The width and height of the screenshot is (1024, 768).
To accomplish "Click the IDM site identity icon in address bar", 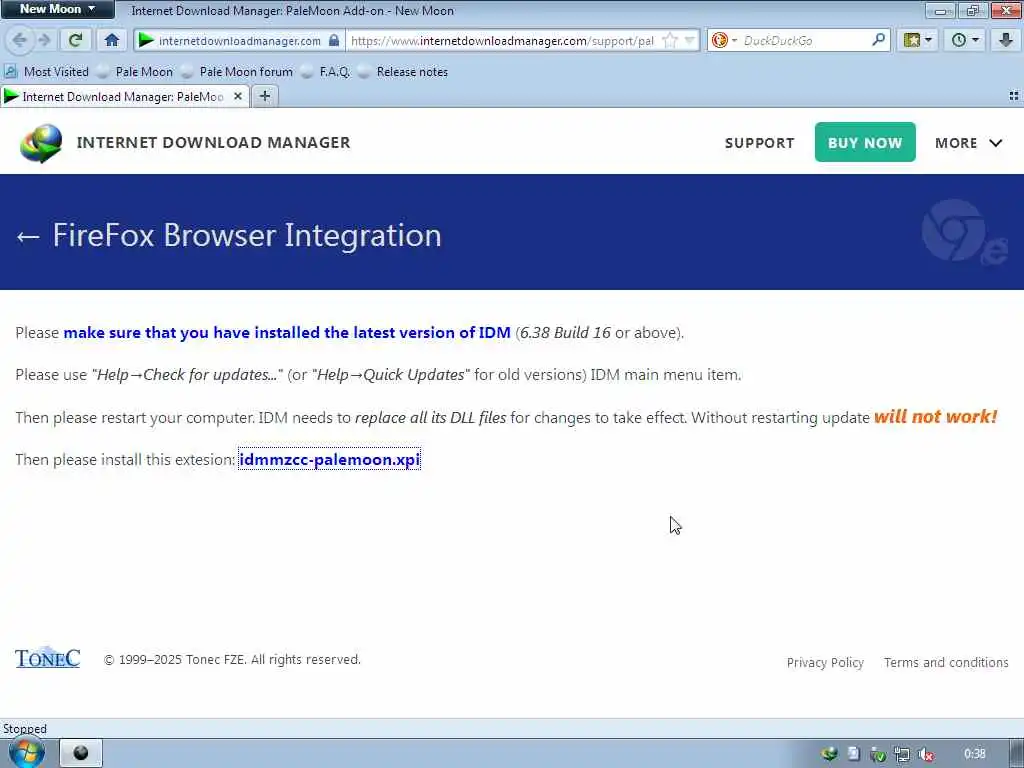I will coord(146,40).
